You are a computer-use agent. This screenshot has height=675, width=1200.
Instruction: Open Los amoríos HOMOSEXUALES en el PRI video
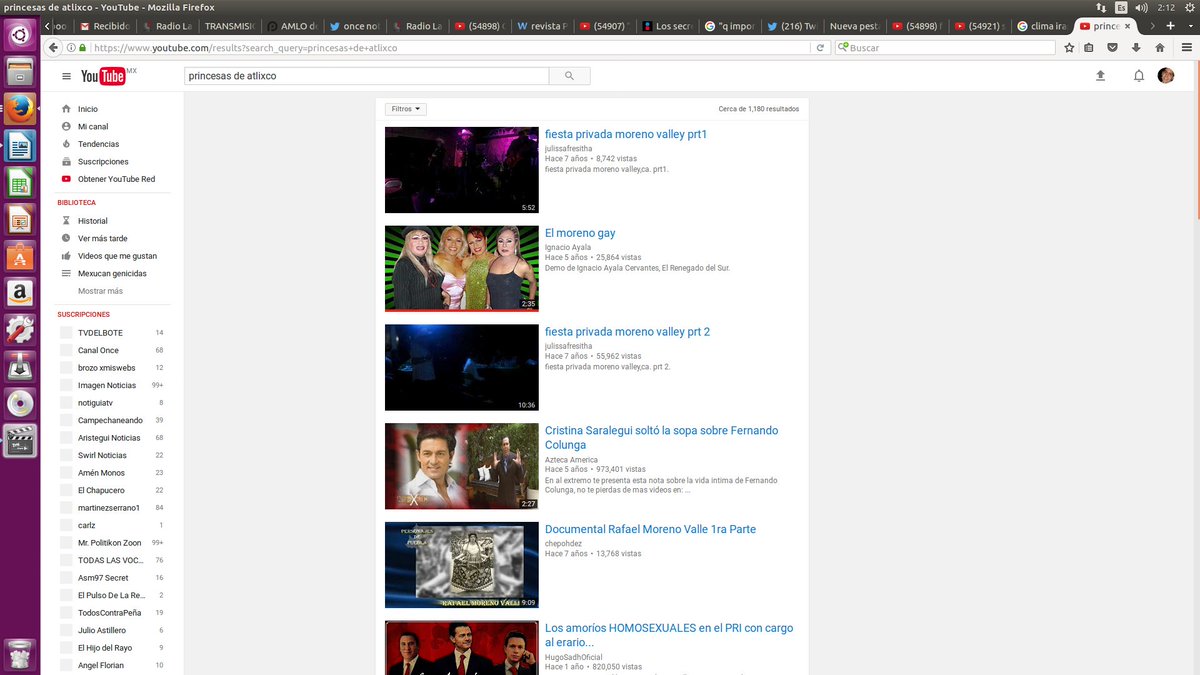point(669,635)
